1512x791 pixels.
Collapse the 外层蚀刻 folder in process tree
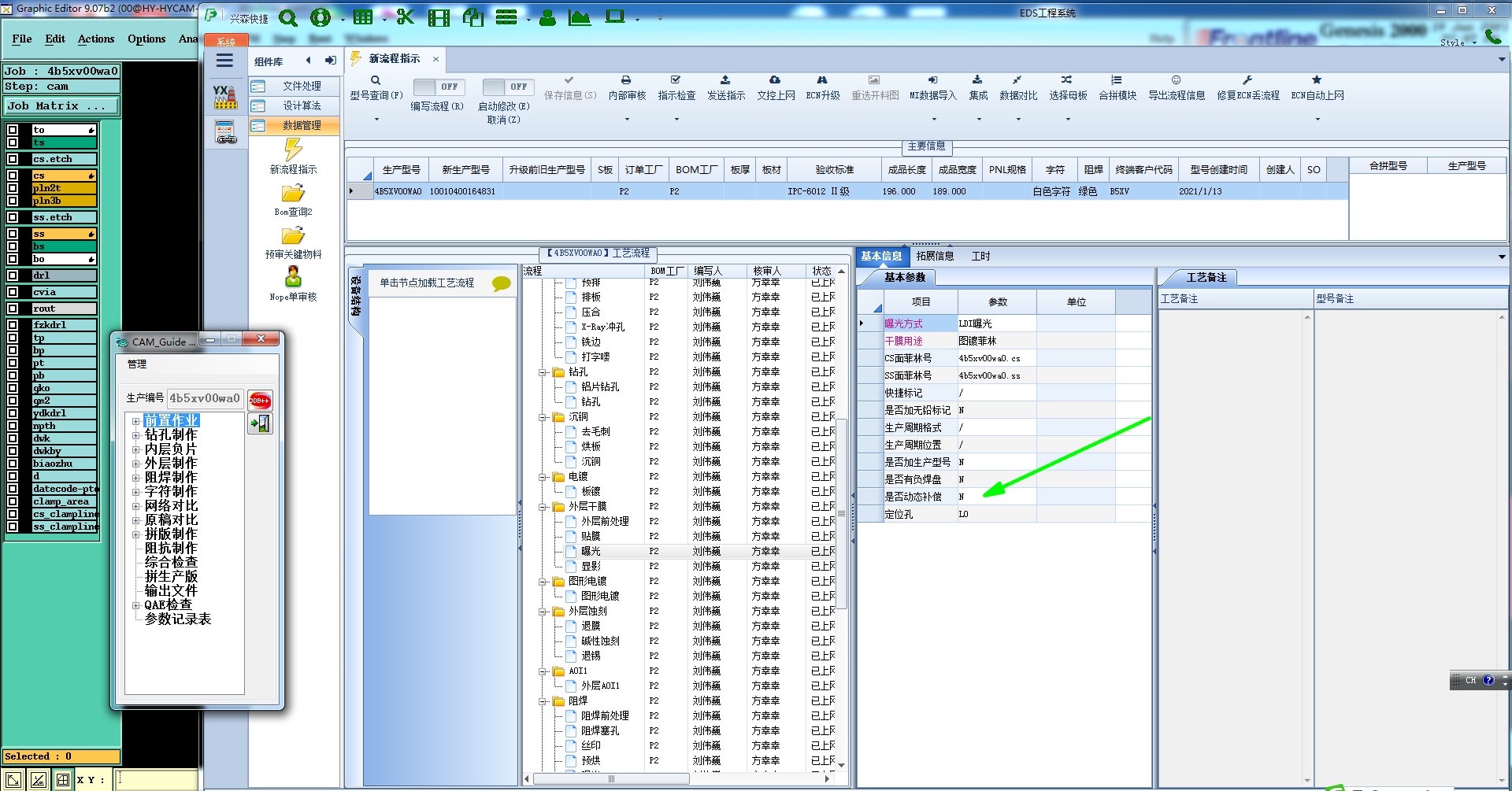[x=543, y=612]
